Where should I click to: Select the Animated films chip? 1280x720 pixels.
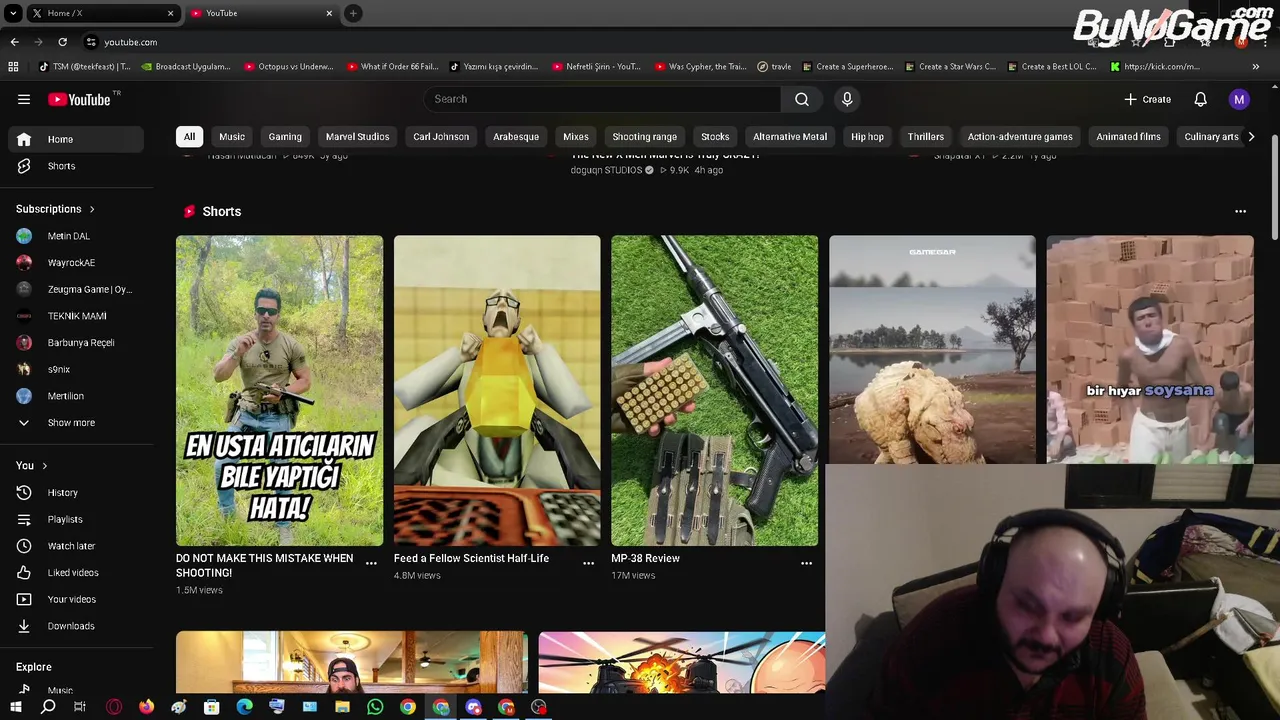click(x=1128, y=137)
